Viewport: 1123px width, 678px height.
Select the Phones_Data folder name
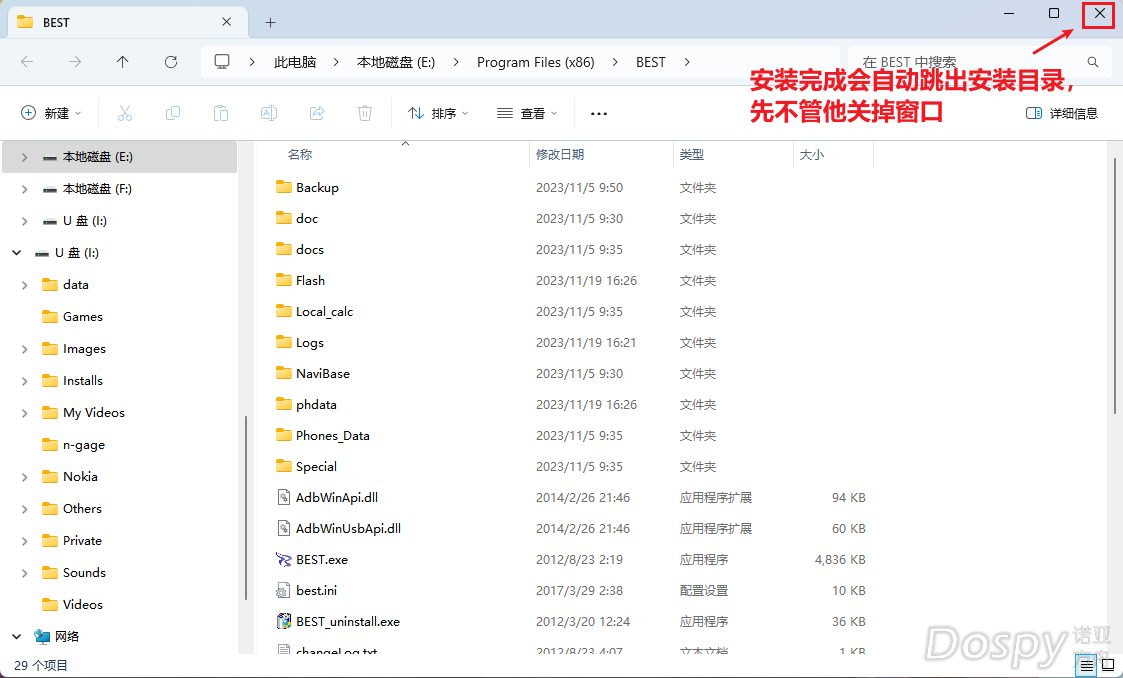[333, 435]
